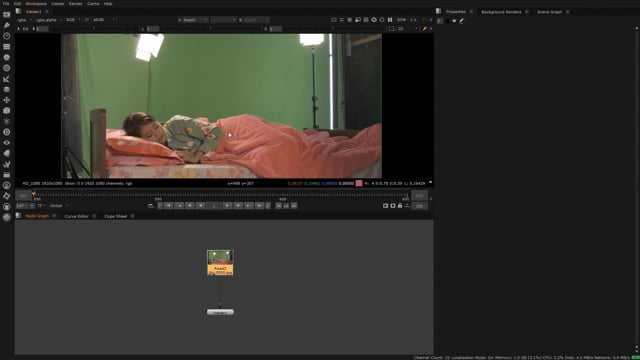The height and width of the screenshot is (360, 640).
Task: Switch to the Curve Editor tab
Action: (x=76, y=216)
